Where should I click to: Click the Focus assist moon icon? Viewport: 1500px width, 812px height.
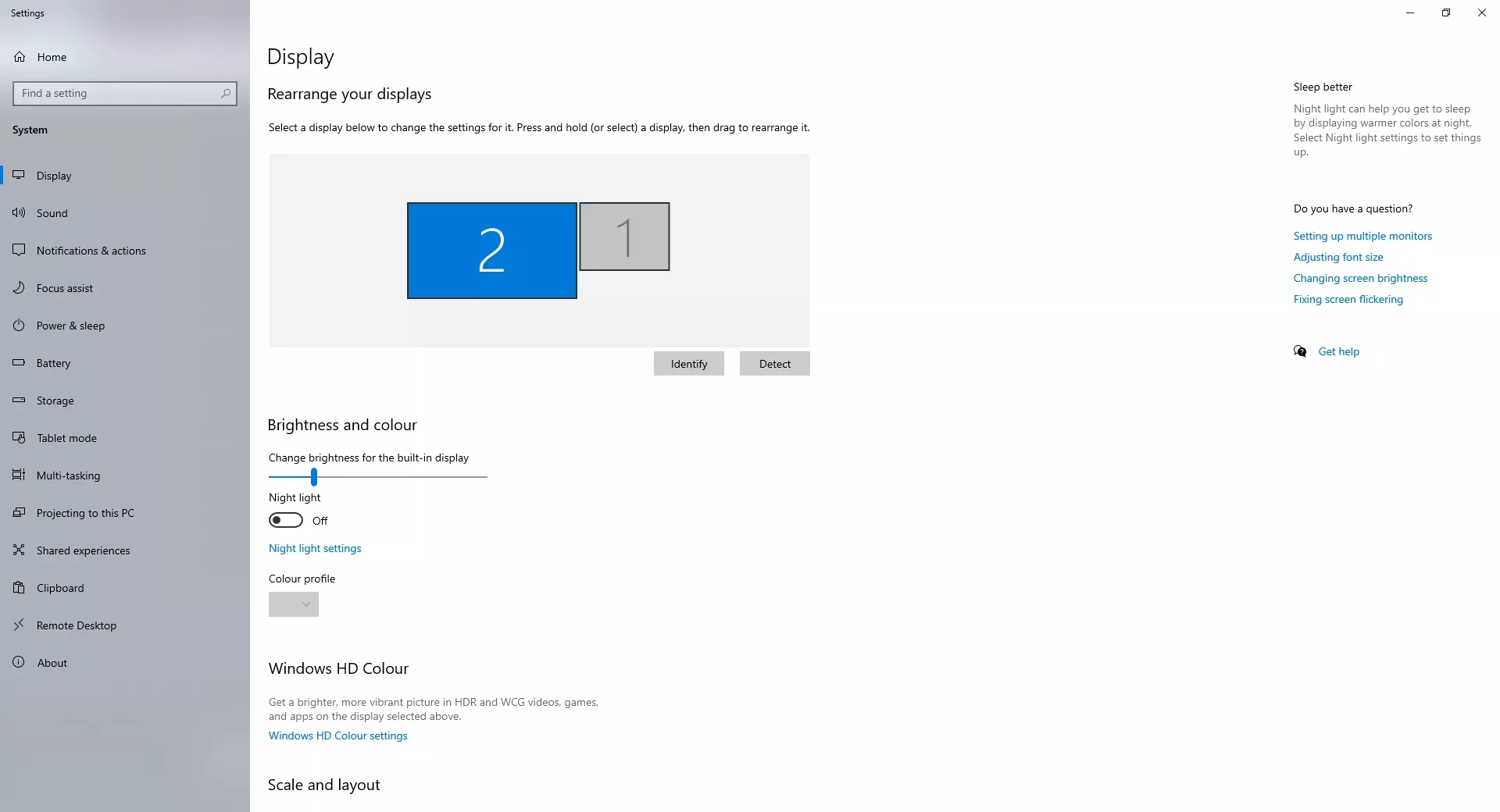(x=19, y=288)
